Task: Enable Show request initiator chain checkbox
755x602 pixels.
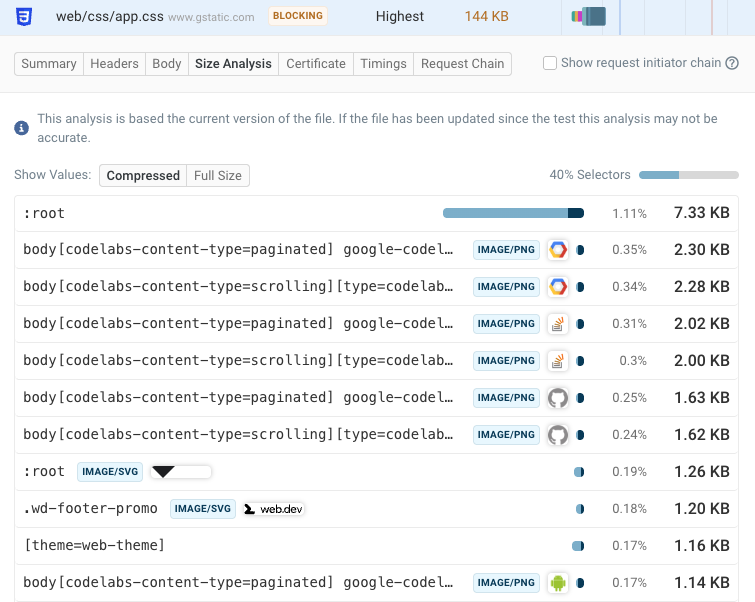Action: tap(549, 63)
